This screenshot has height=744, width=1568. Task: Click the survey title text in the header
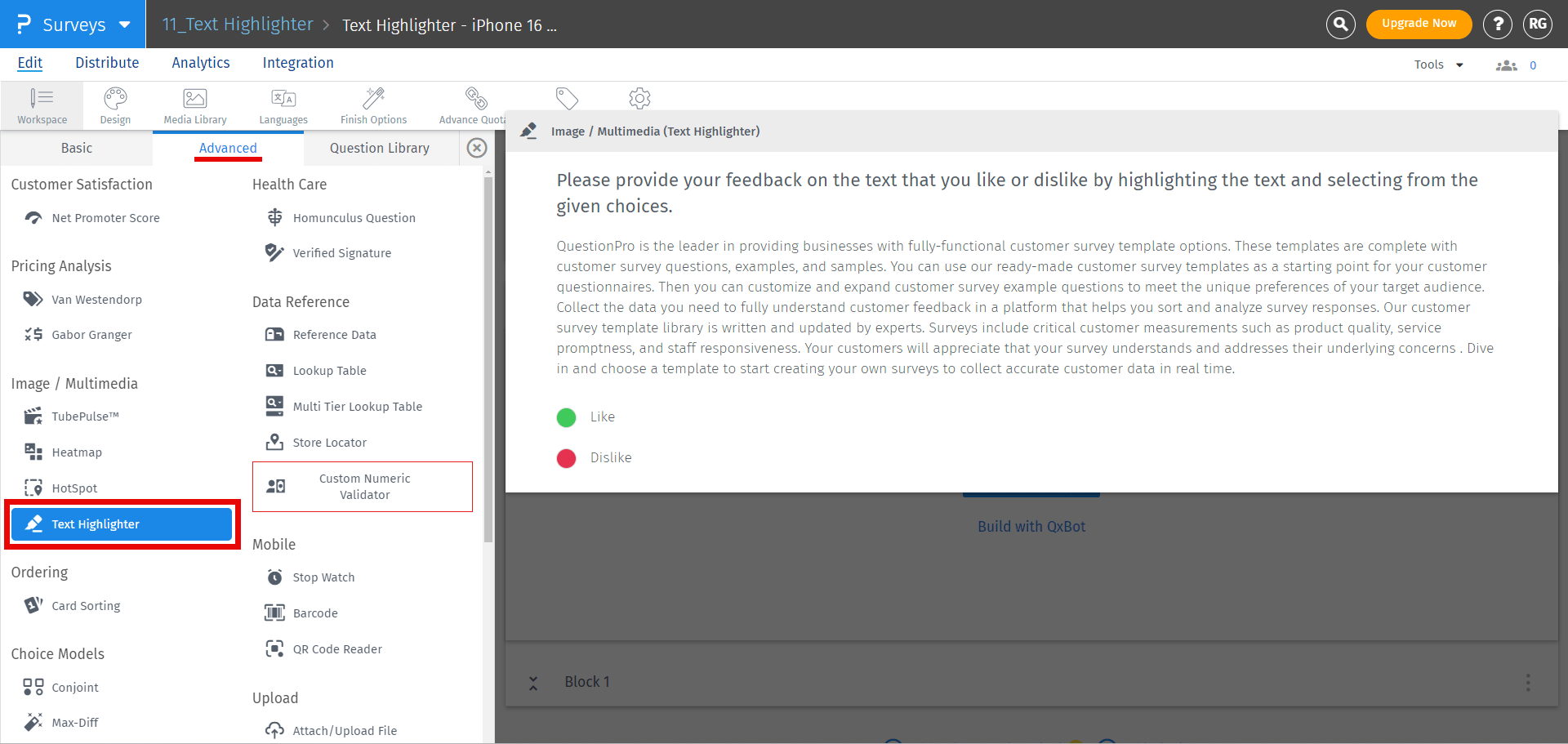(449, 25)
